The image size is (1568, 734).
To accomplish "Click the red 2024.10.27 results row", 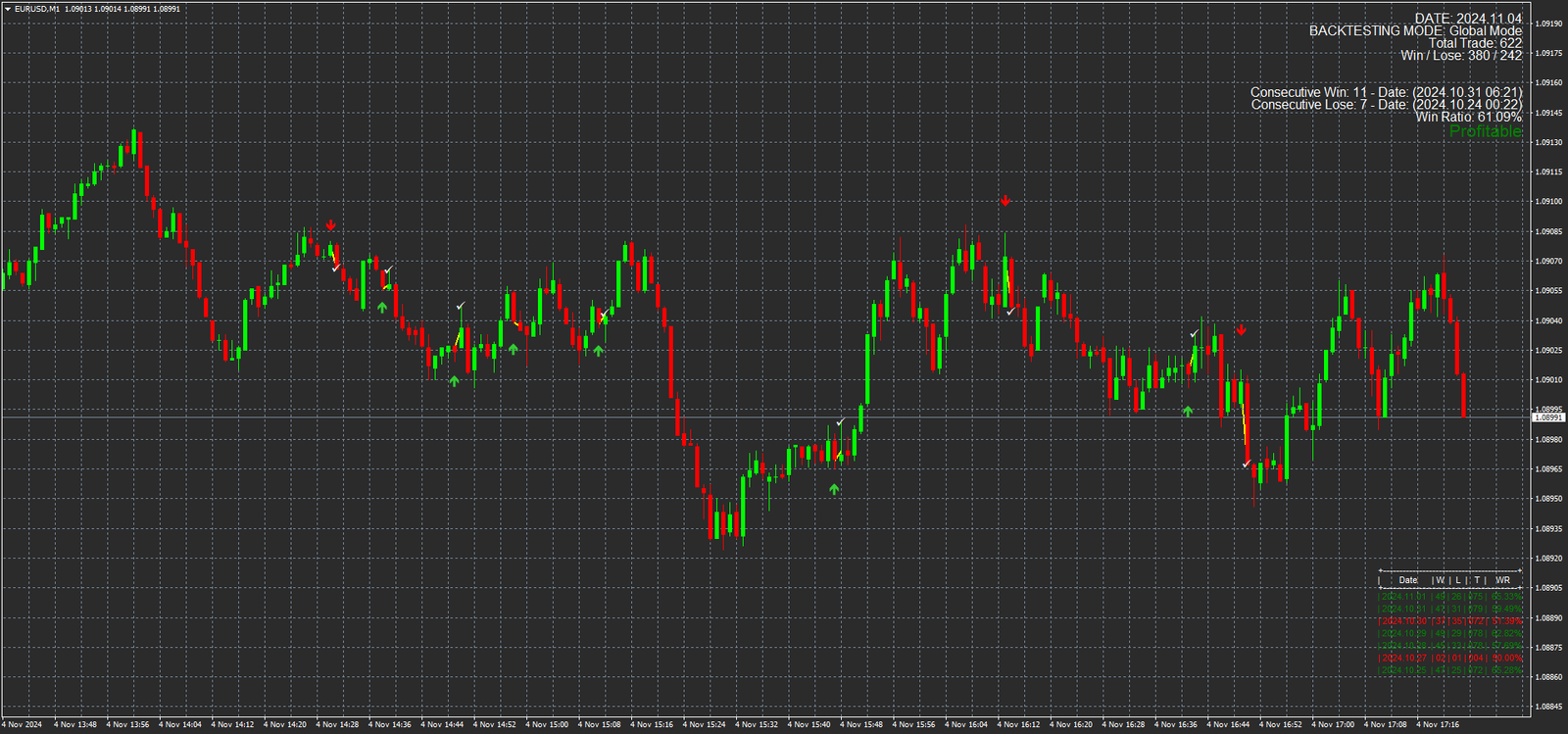I will 1450,659.
